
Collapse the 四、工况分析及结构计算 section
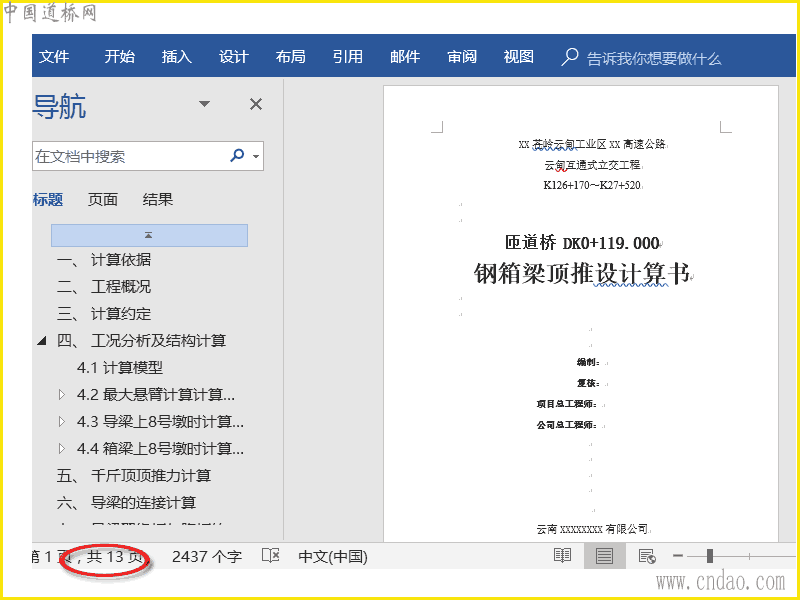(x=42, y=340)
